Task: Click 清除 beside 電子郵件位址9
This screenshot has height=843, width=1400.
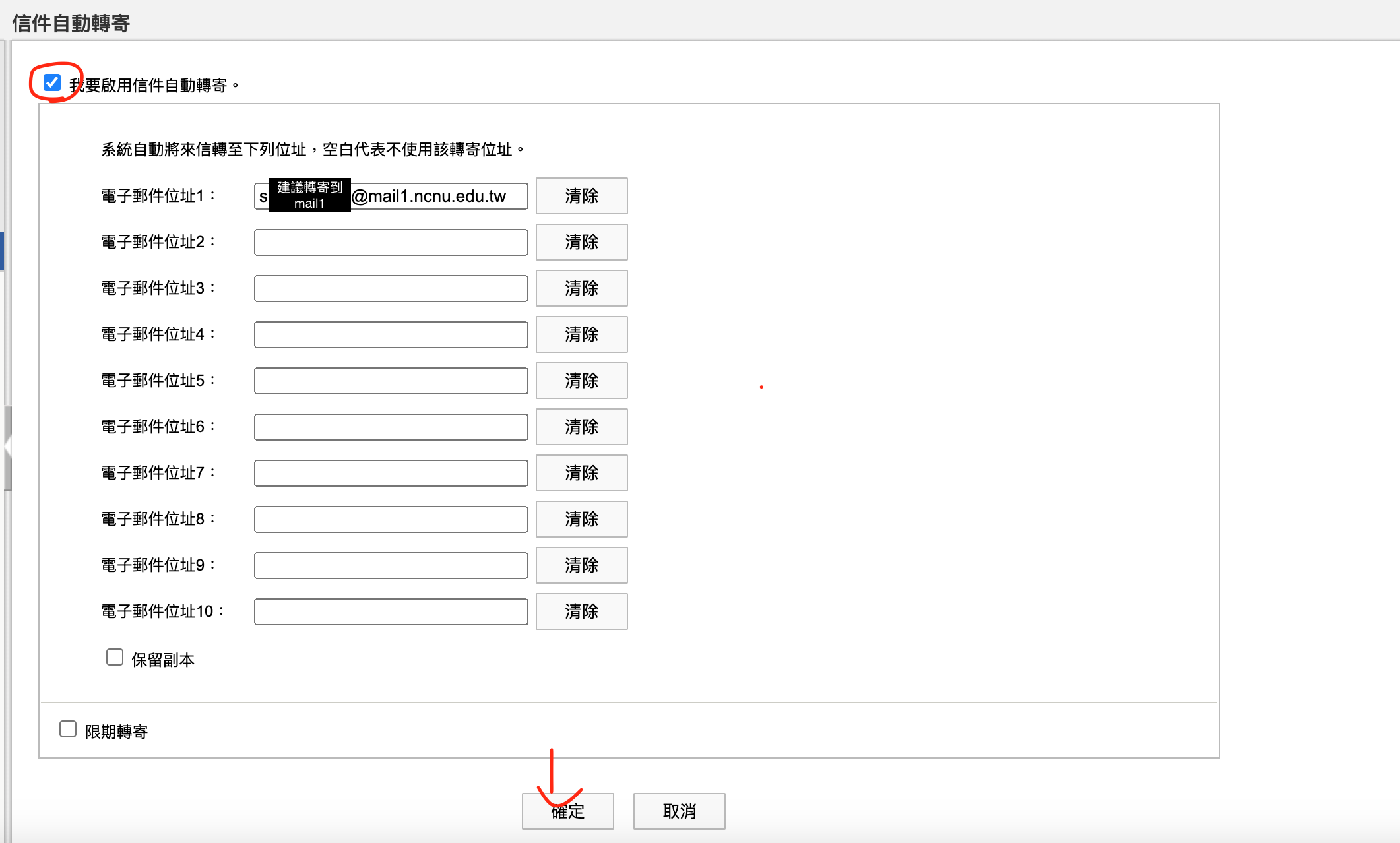Action: point(581,565)
